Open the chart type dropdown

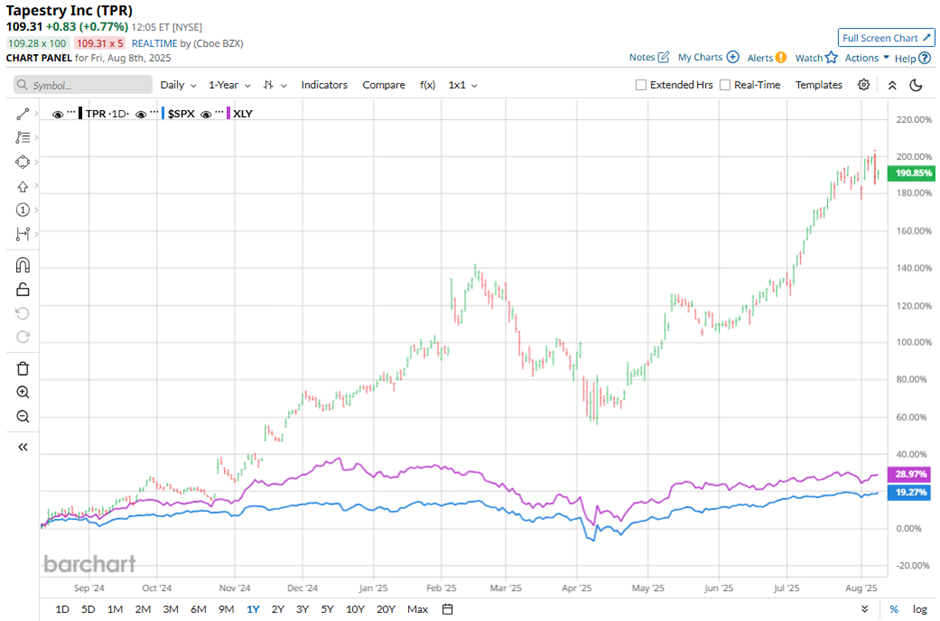pyautogui.click(x=275, y=85)
